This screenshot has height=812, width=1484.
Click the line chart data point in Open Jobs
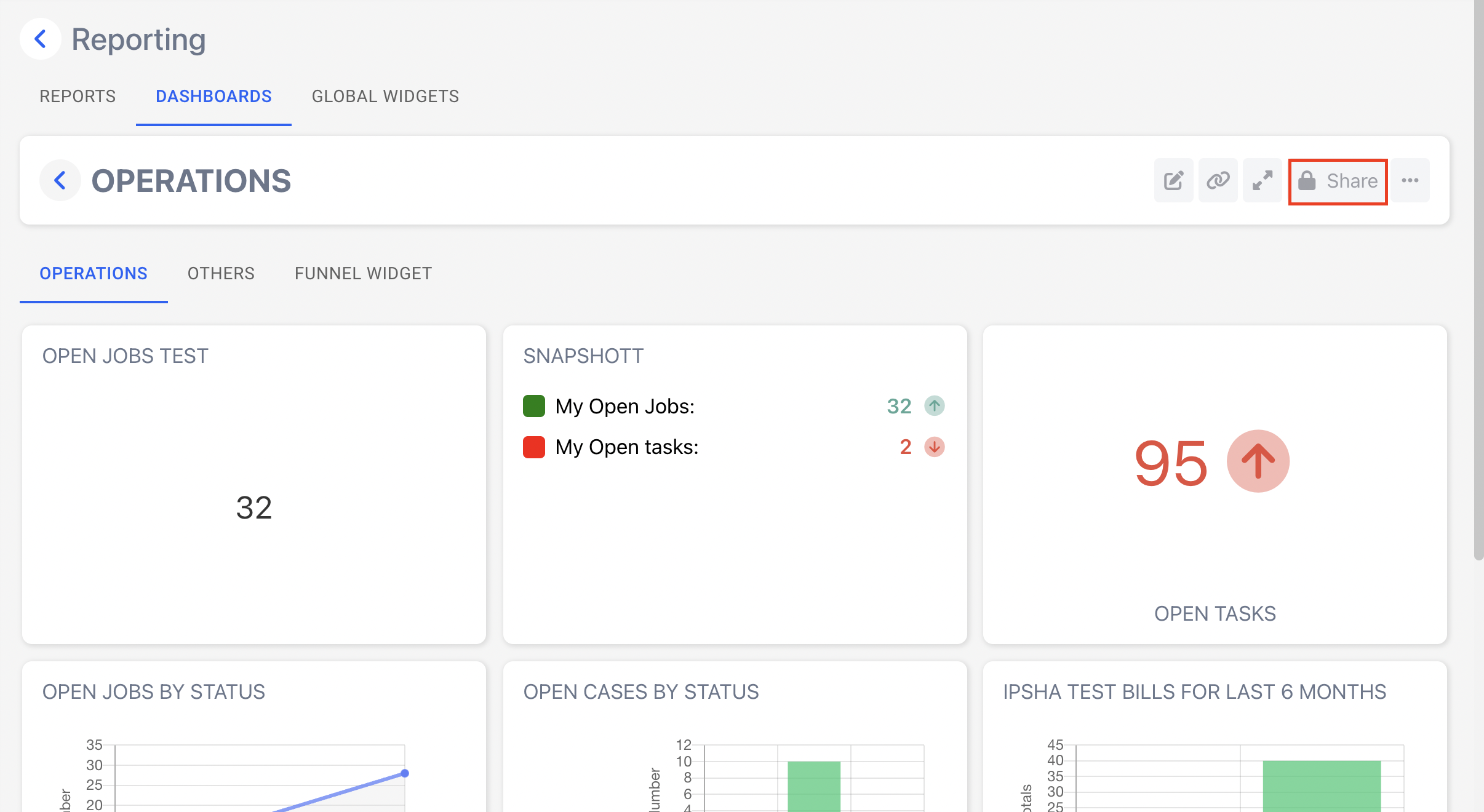[405, 773]
